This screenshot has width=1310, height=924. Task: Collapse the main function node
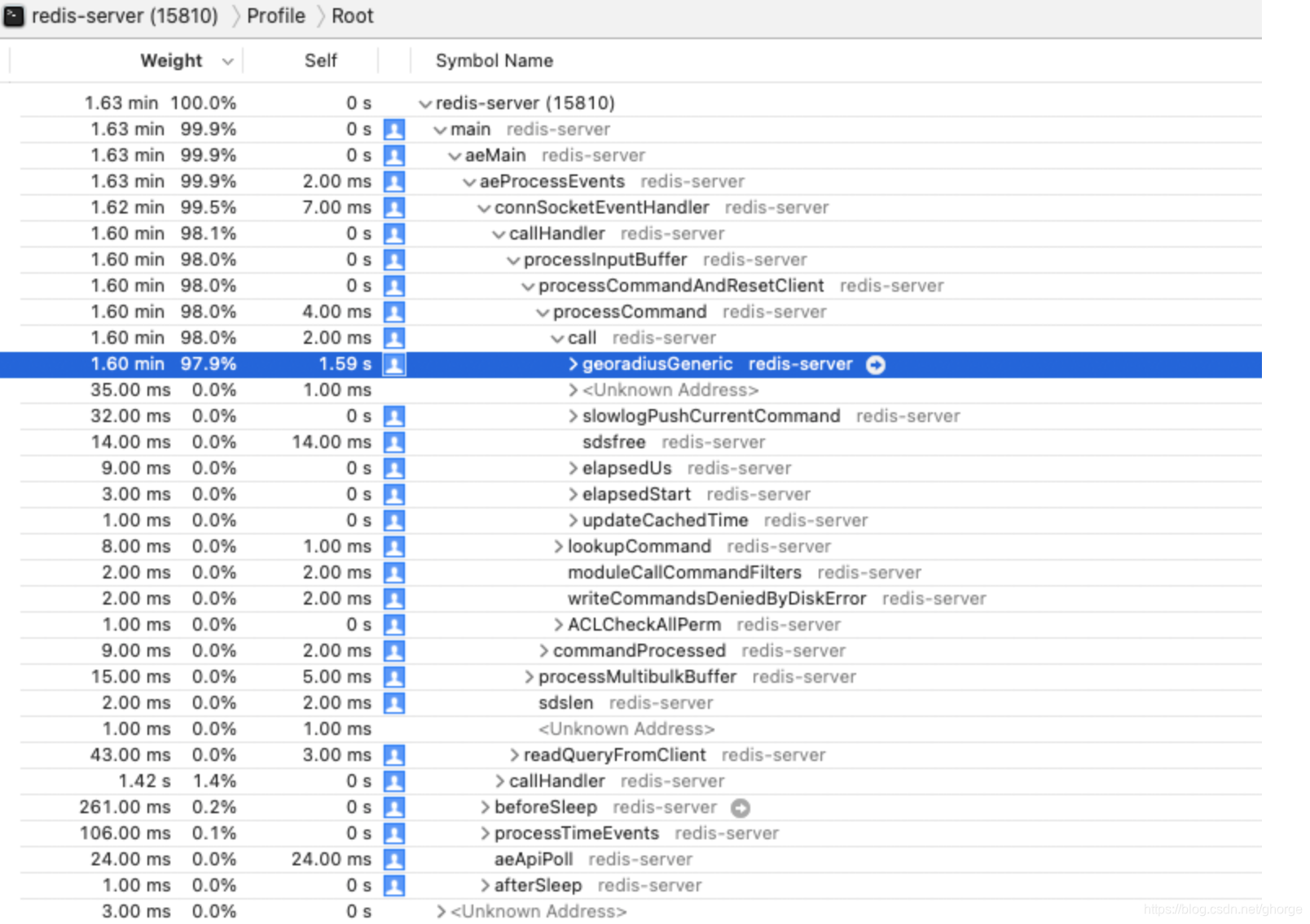[440, 130]
